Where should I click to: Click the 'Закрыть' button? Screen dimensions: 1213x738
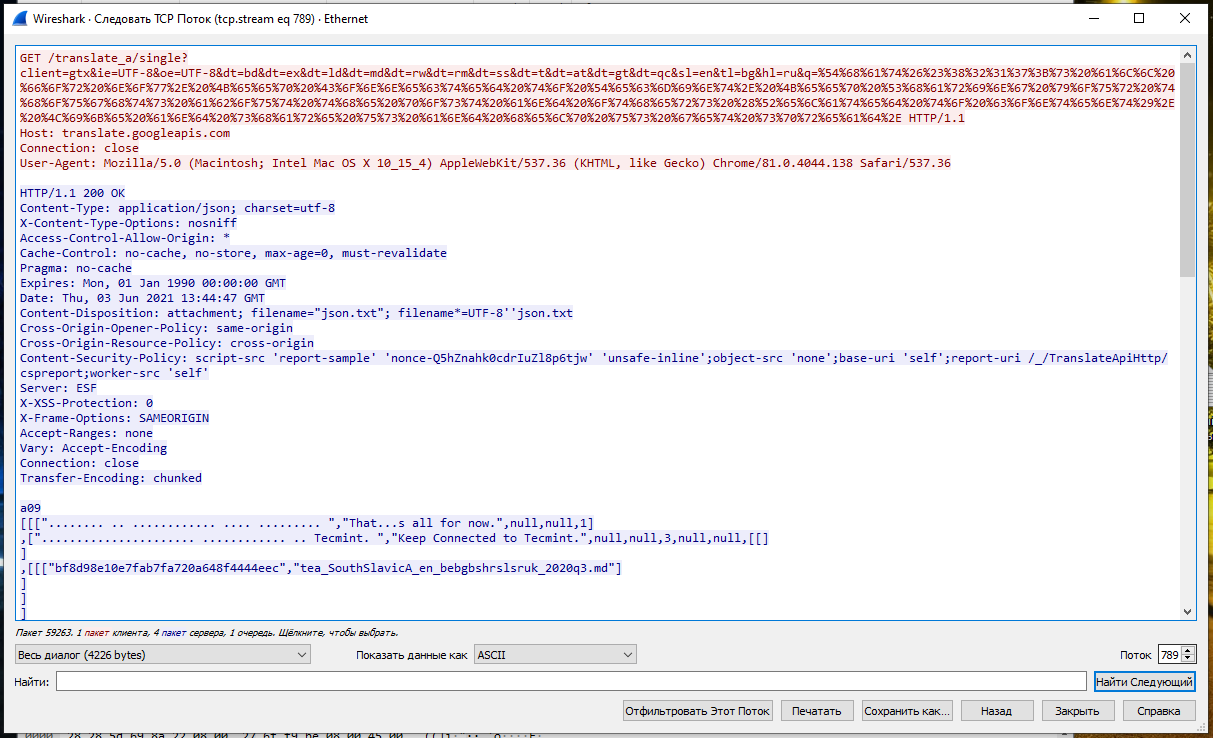click(1077, 711)
